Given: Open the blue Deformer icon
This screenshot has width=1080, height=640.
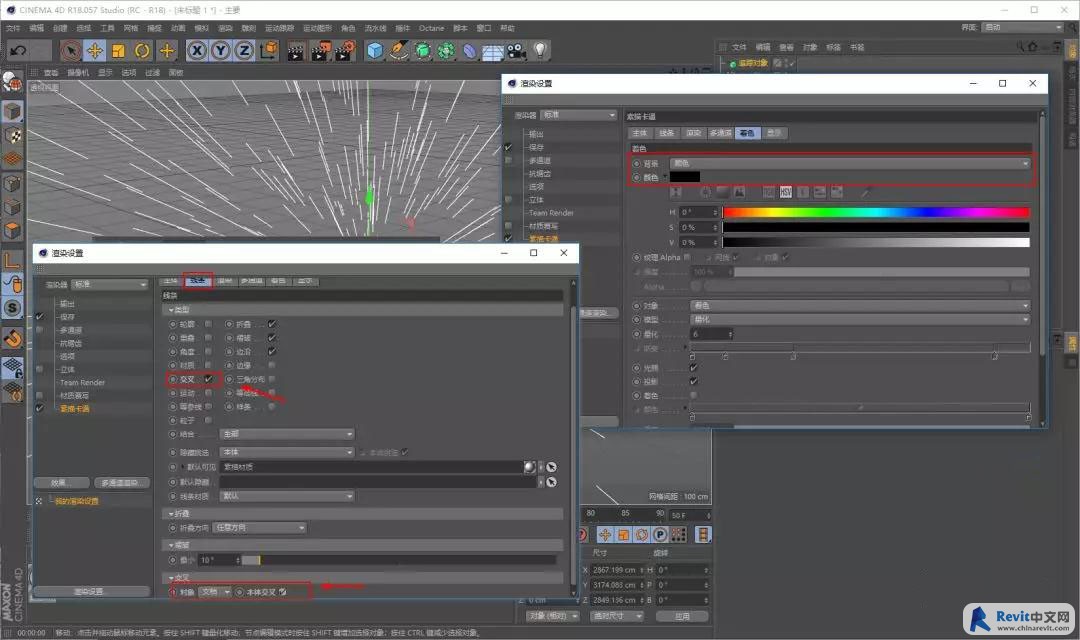Looking at the screenshot, I should tap(470, 50).
